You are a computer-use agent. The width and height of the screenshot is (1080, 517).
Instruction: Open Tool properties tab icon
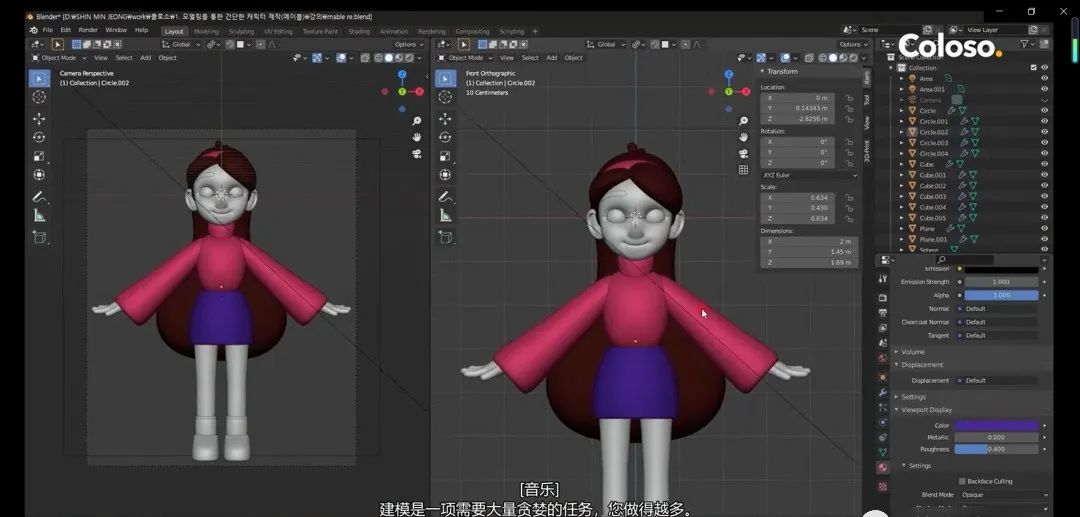pyautogui.click(x=882, y=279)
